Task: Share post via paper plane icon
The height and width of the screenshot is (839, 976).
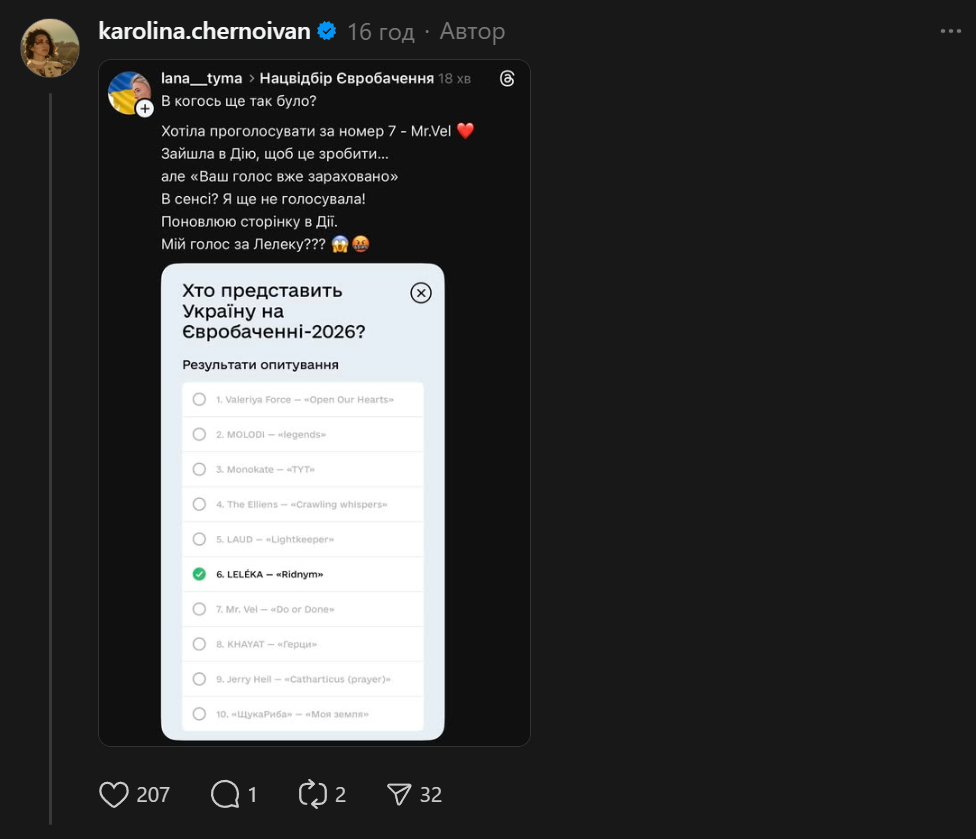Action: click(x=399, y=795)
